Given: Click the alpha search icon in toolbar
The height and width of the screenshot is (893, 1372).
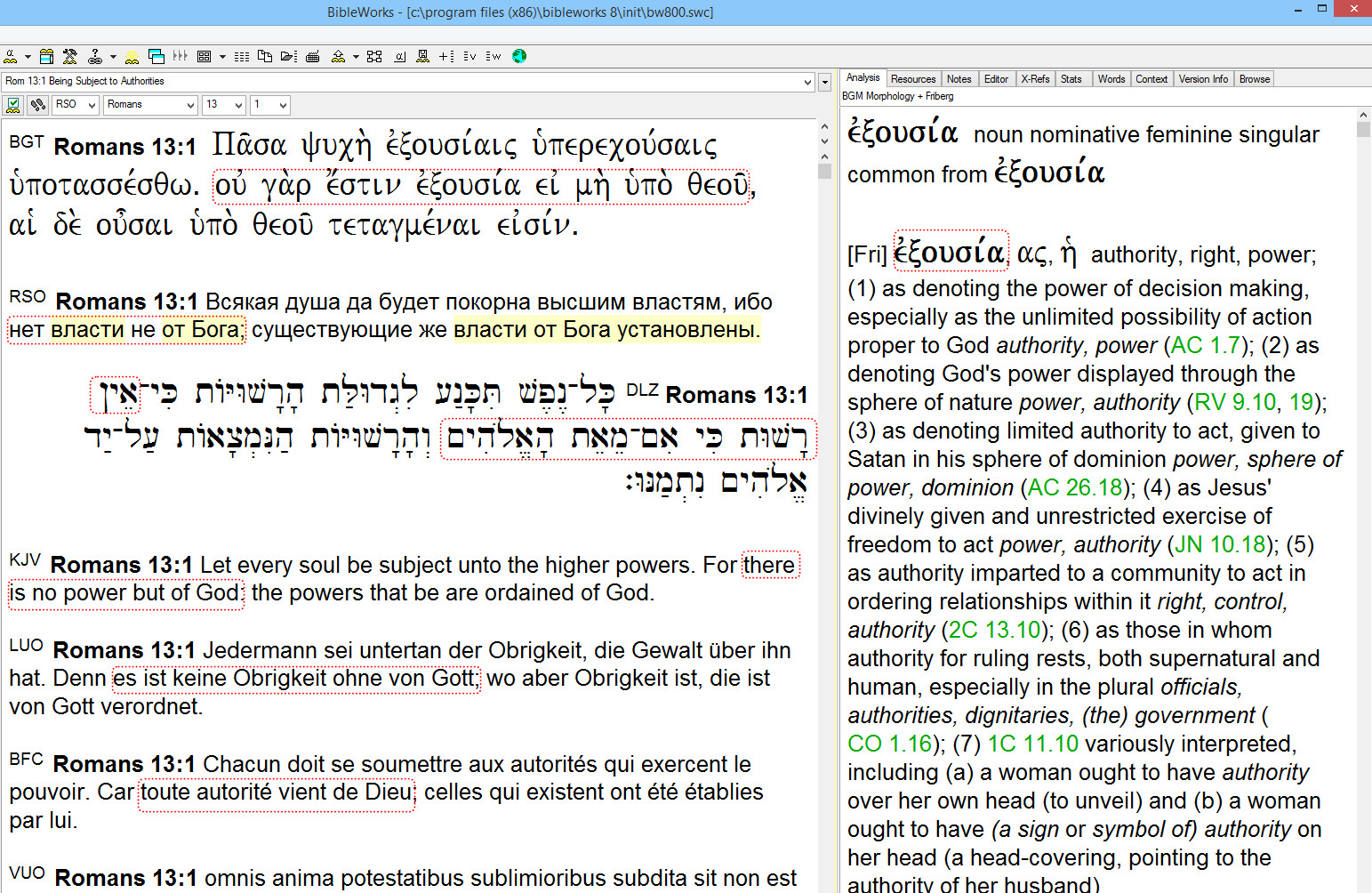Looking at the screenshot, I should coord(11,56).
